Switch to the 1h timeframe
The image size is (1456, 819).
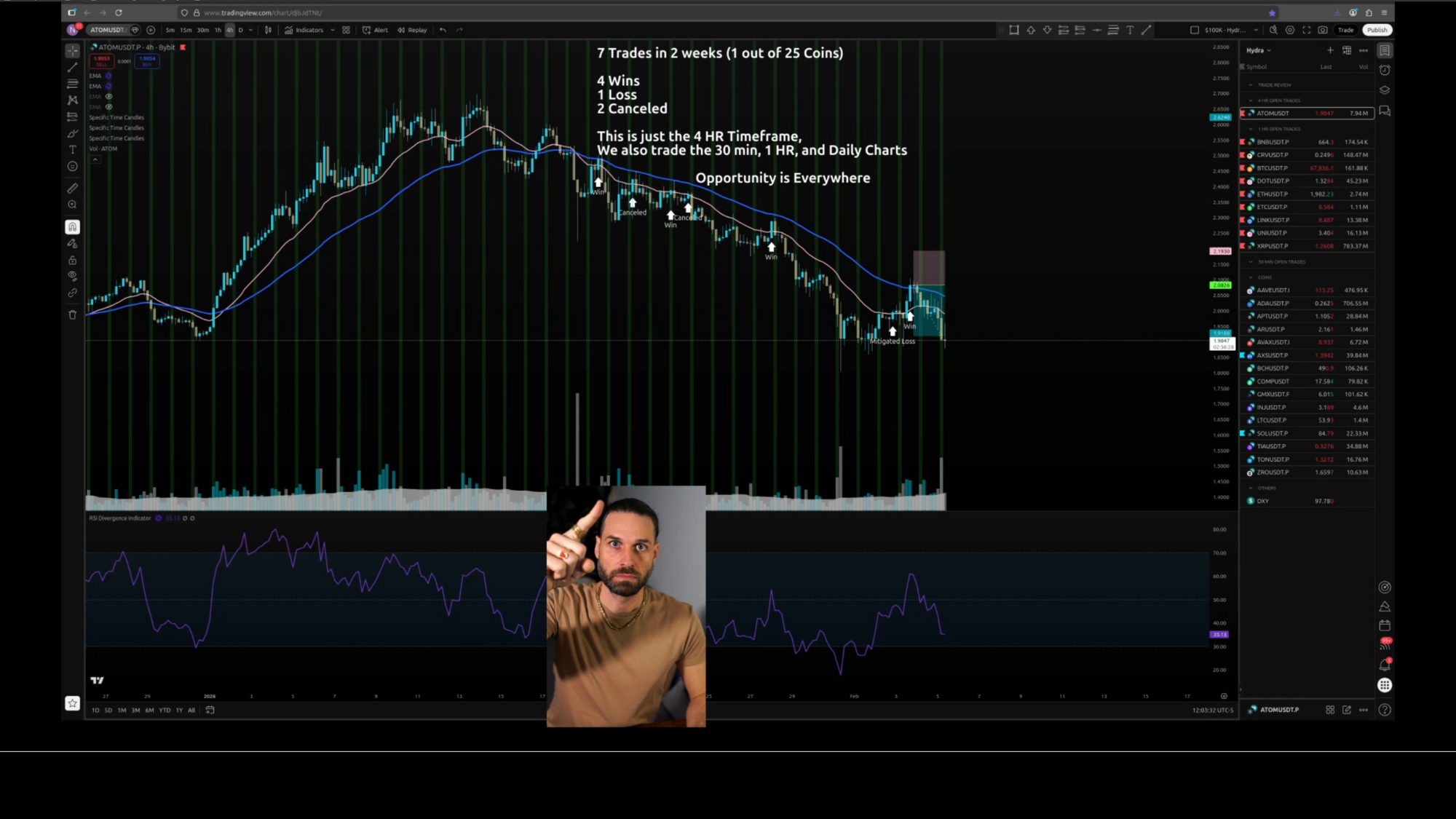pos(218,30)
